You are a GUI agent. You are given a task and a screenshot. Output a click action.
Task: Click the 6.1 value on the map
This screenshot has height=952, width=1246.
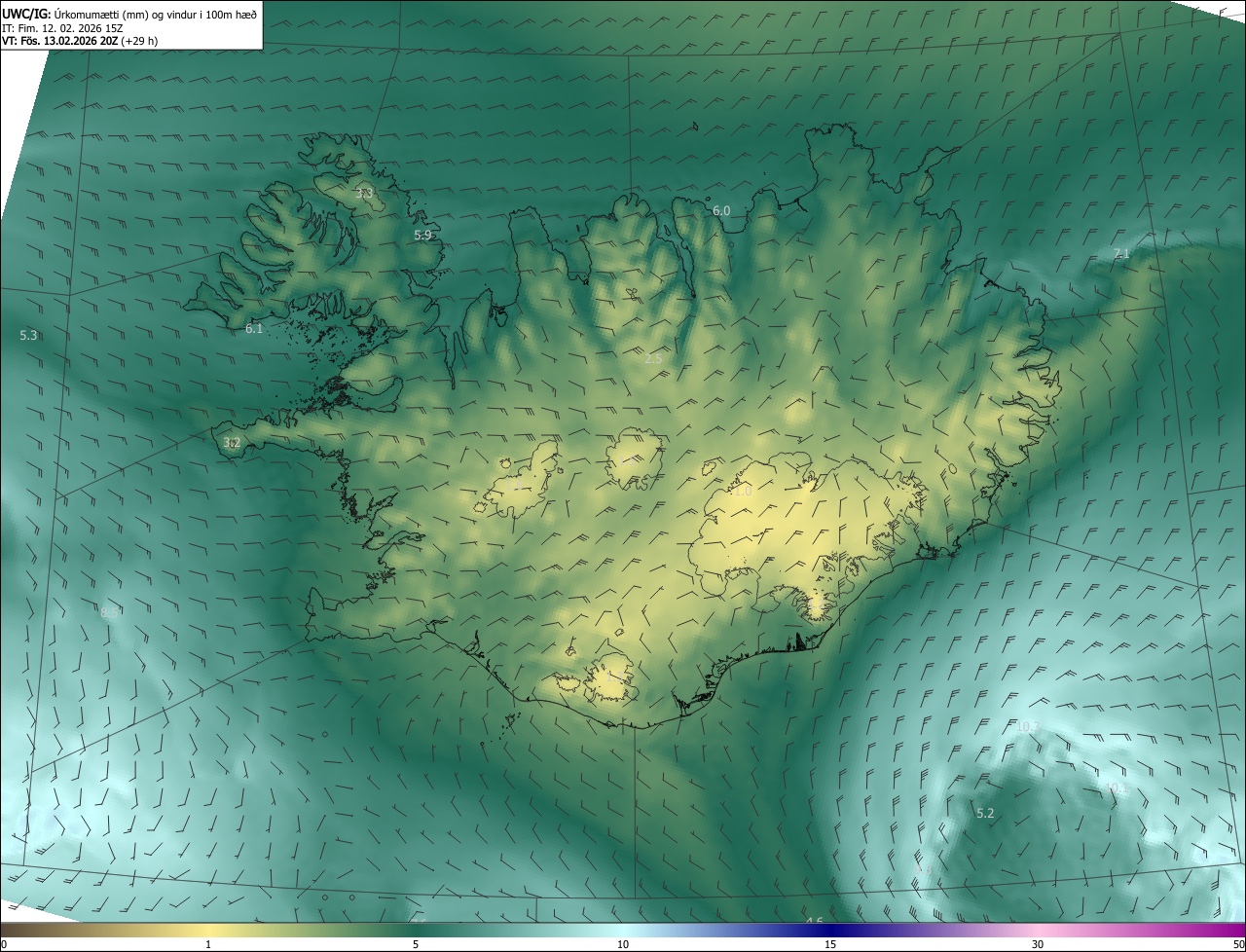254,329
